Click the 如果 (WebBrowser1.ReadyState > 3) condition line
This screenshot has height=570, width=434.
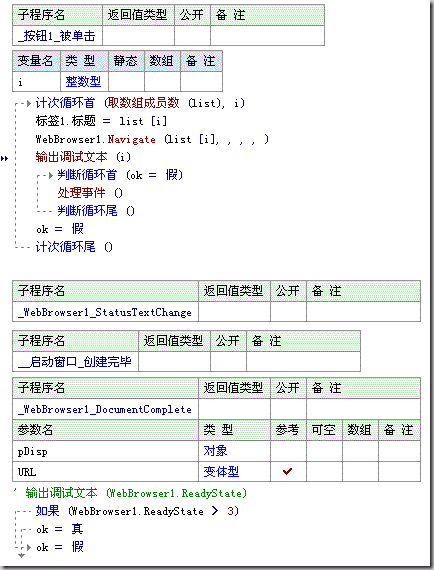coord(137,511)
